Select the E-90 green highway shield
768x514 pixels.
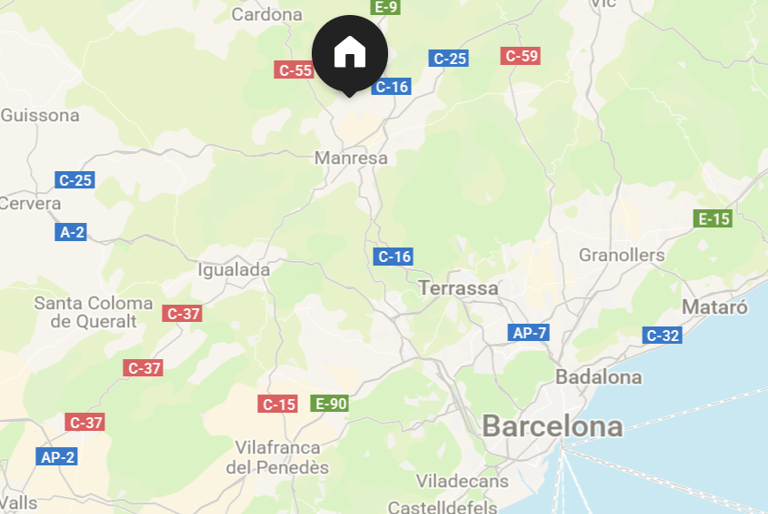[x=330, y=404]
